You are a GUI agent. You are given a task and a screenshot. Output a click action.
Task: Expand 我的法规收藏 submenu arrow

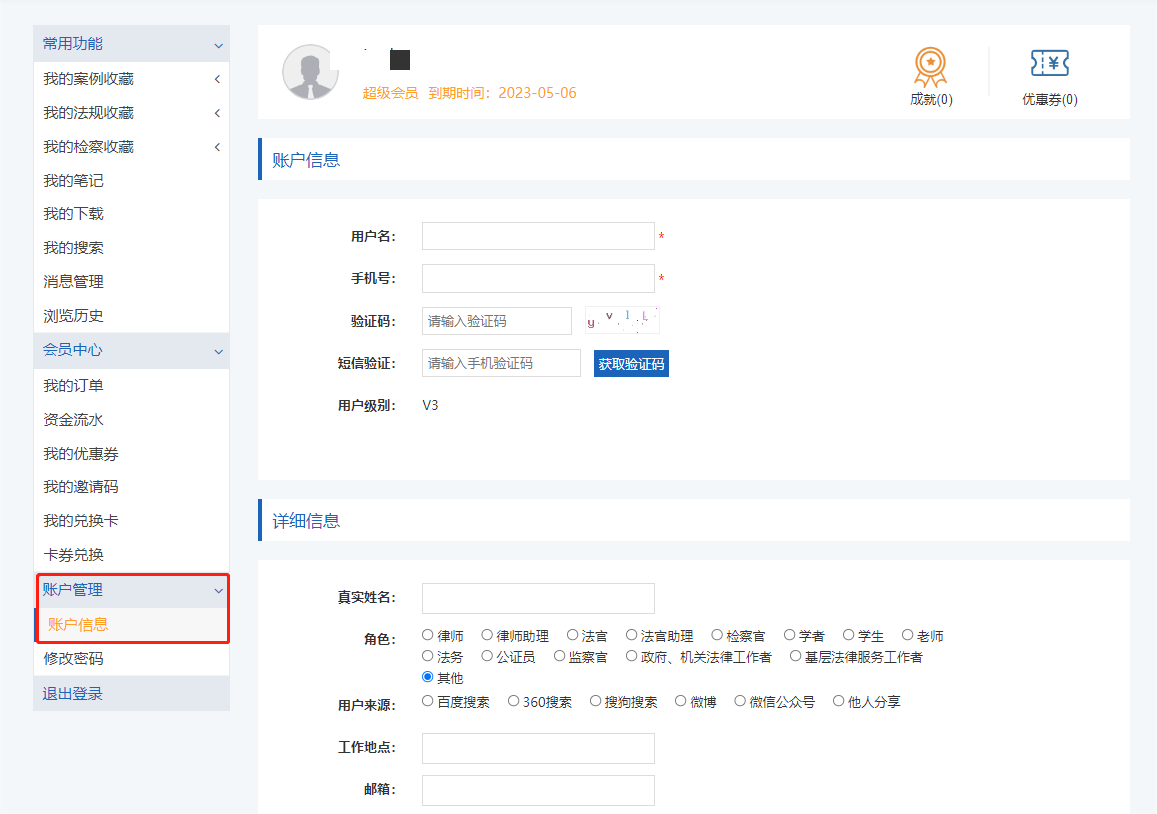pyautogui.click(x=217, y=113)
